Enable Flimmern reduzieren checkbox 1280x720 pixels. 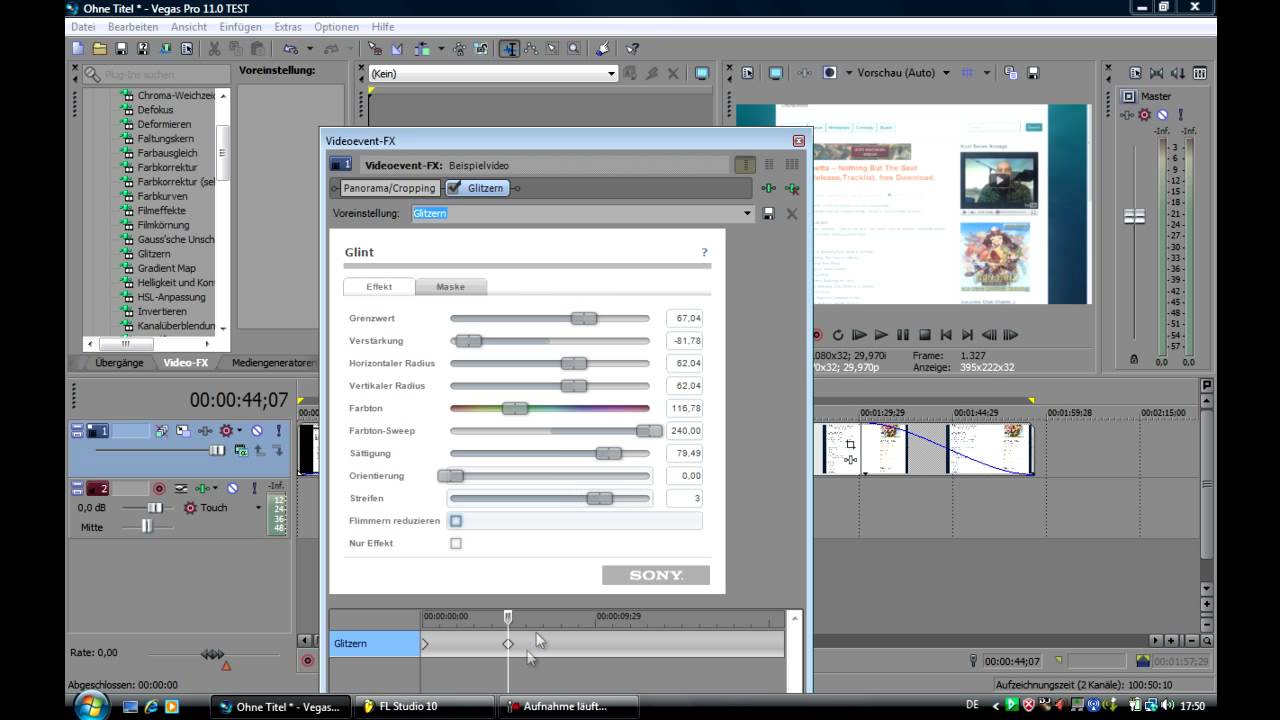(x=456, y=521)
